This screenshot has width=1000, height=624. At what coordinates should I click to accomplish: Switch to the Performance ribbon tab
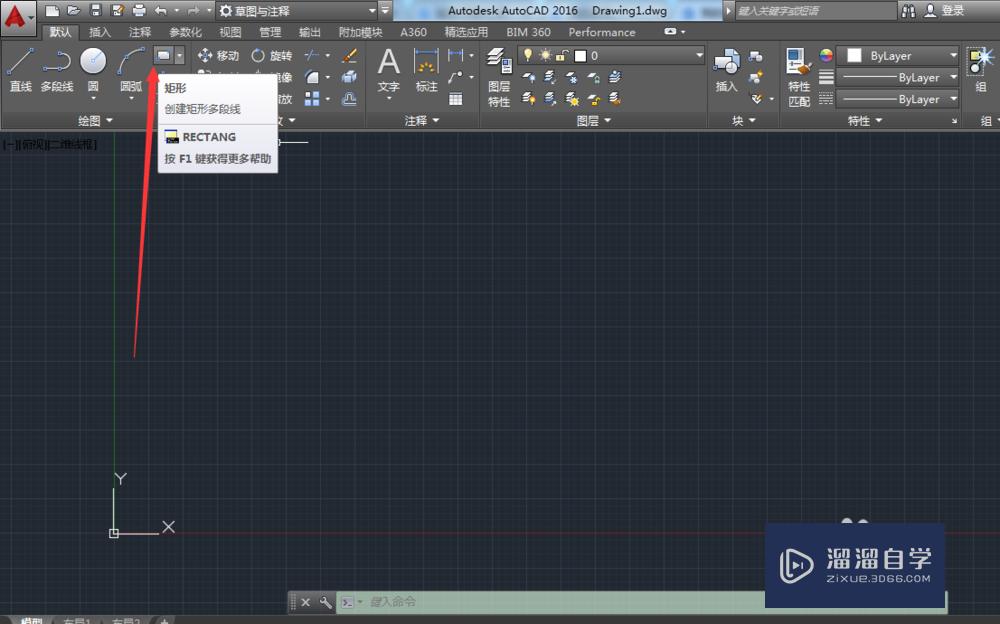[x=602, y=32]
